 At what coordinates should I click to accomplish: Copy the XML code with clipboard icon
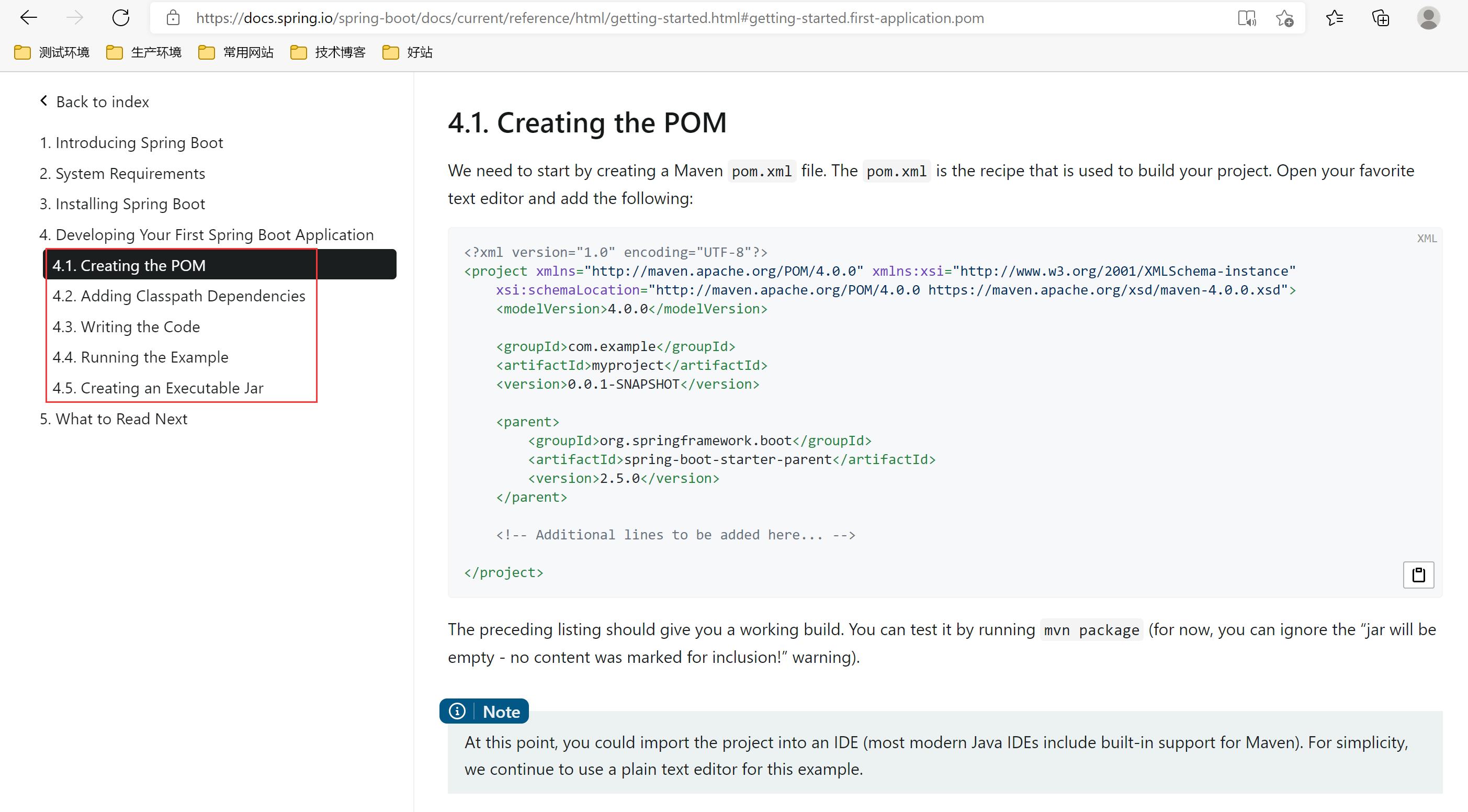(x=1418, y=574)
